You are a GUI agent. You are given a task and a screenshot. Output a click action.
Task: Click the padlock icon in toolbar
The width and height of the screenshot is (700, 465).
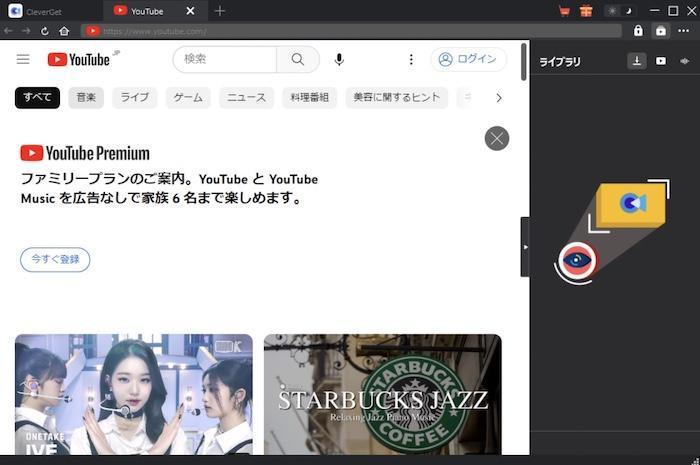638,31
